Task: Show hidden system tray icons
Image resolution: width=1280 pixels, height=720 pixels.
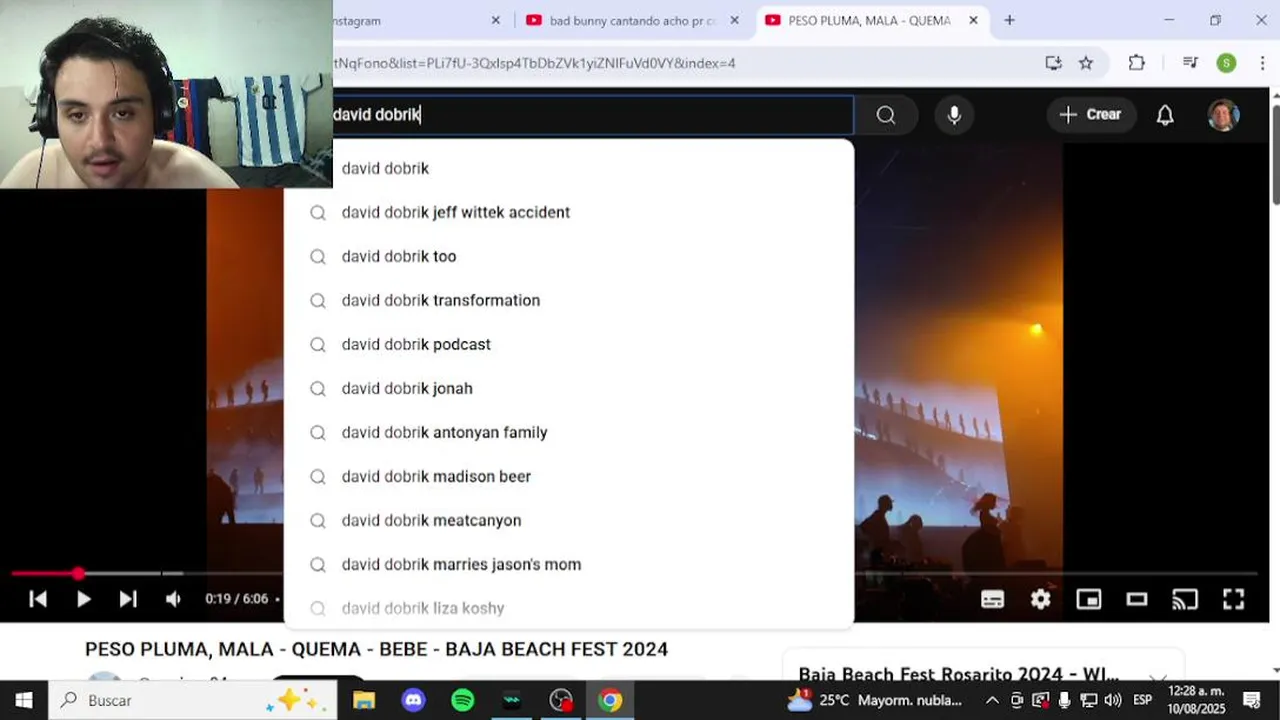Action: [x=992, y=700]
